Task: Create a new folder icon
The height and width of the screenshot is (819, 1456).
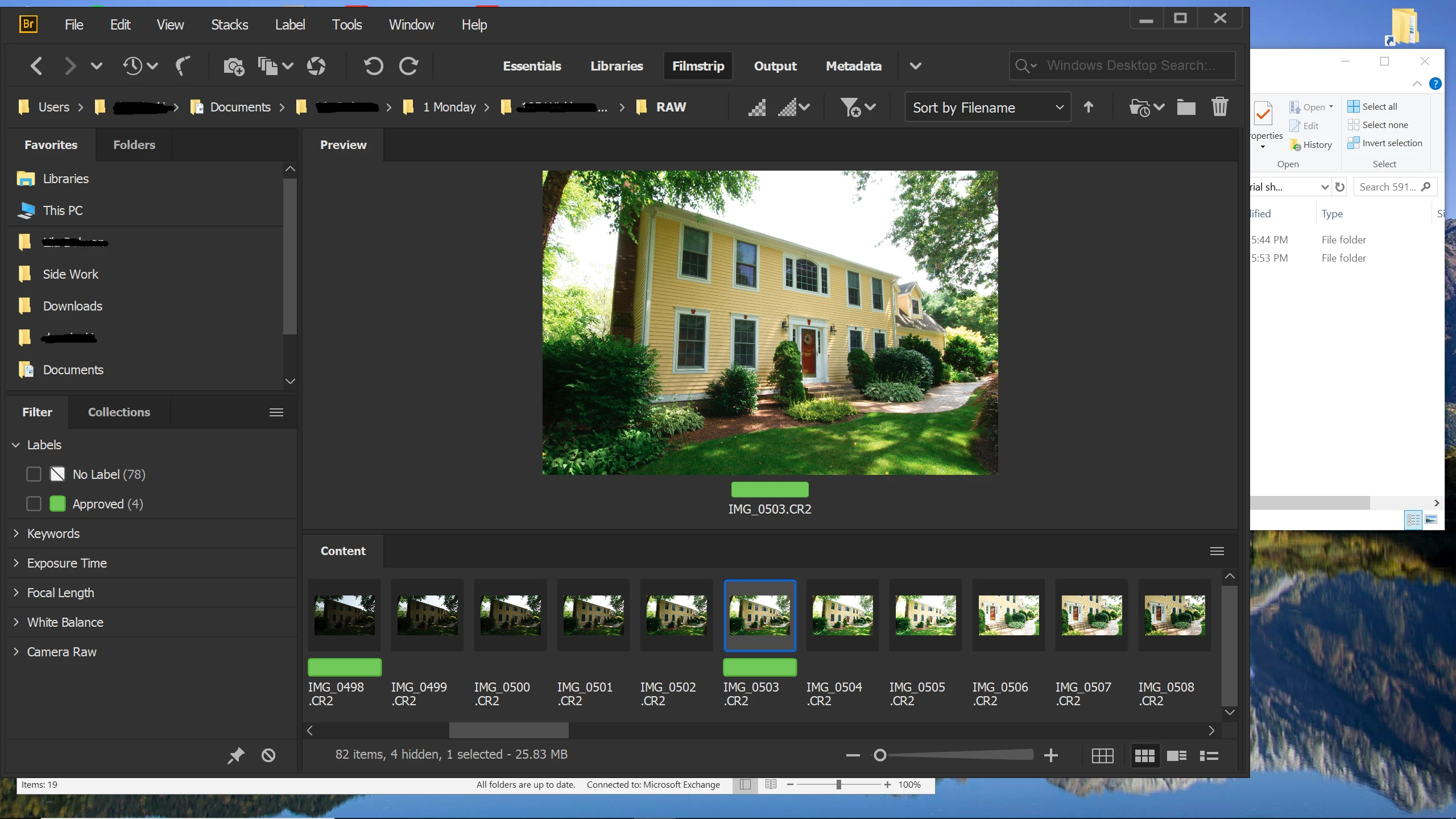Action: click(x=1186, y=107)
